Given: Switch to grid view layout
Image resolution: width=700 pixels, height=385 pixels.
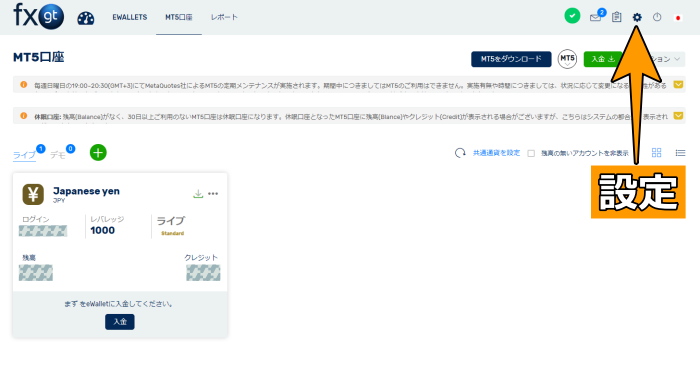Looking at the screenshot, I should coord(657,153).
